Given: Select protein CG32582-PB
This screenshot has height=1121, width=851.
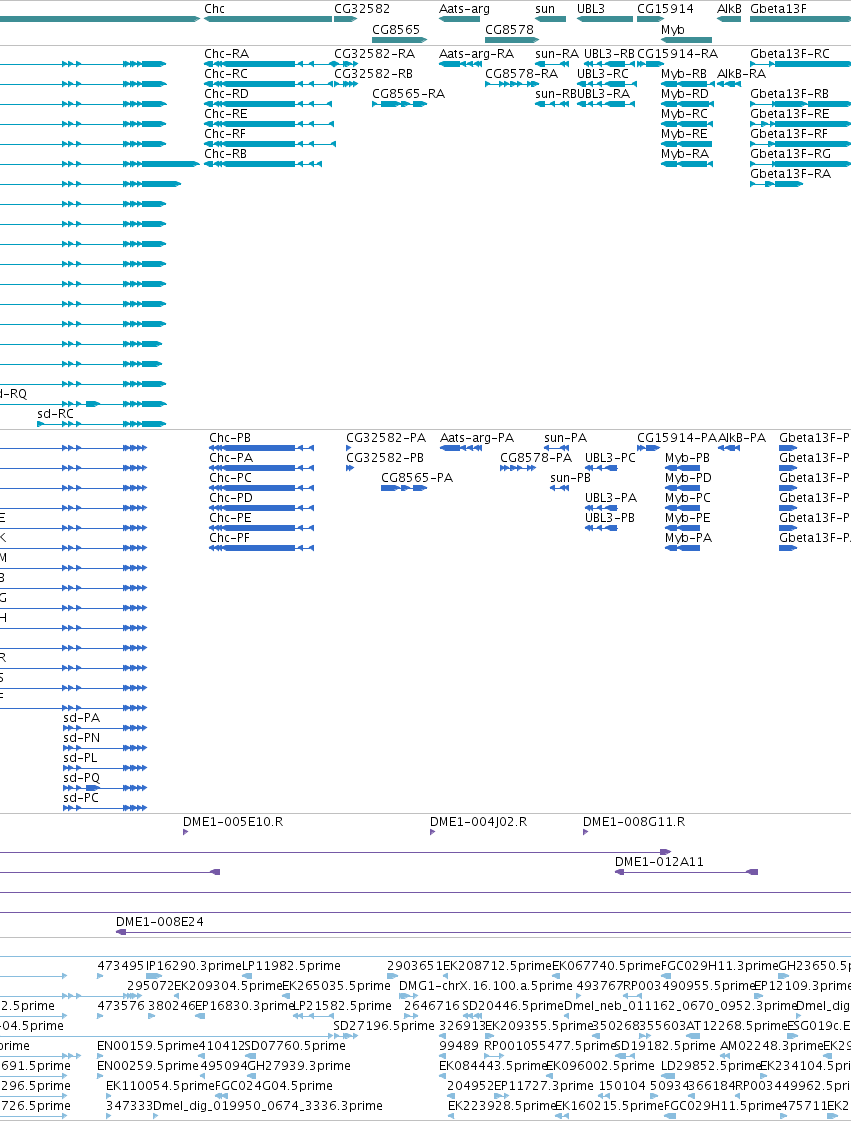Looking at the screenshot, I should [385, 458].
